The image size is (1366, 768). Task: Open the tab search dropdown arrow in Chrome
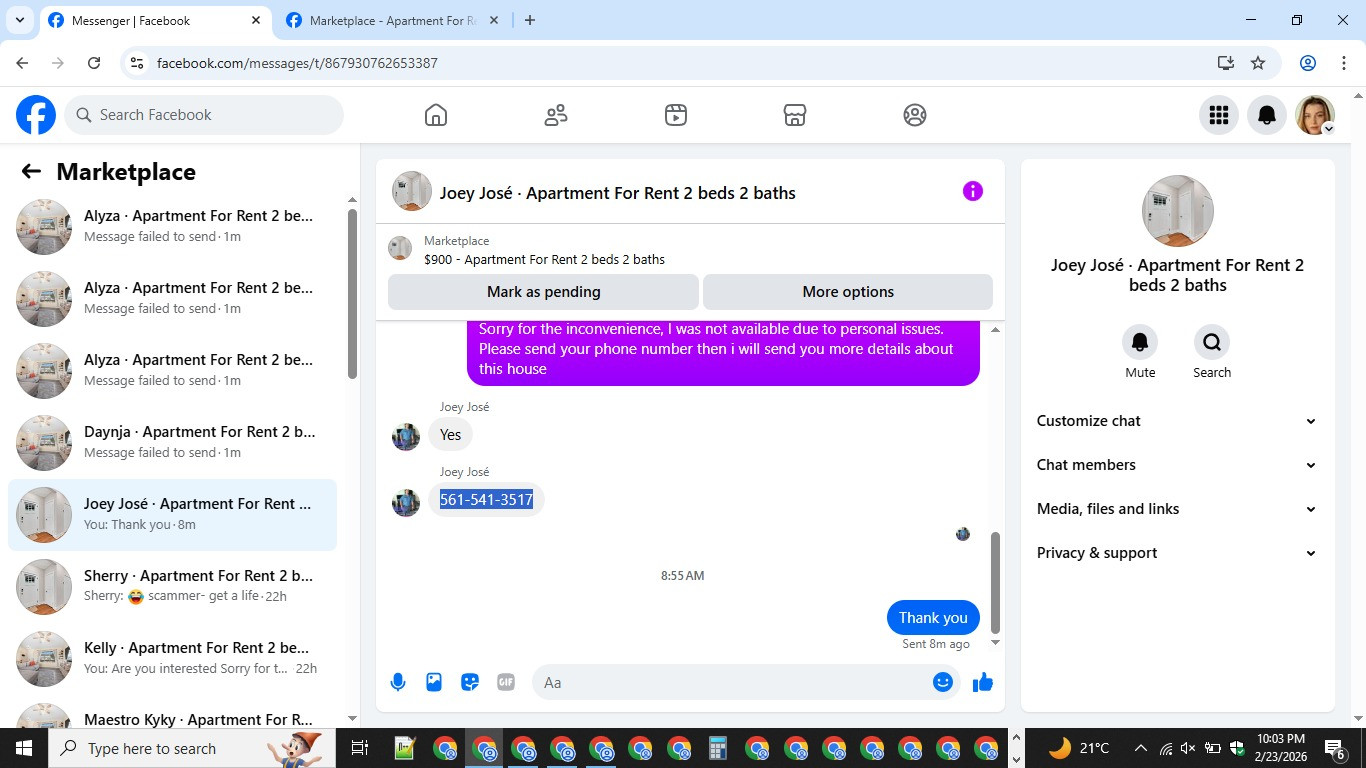point(19,20)
